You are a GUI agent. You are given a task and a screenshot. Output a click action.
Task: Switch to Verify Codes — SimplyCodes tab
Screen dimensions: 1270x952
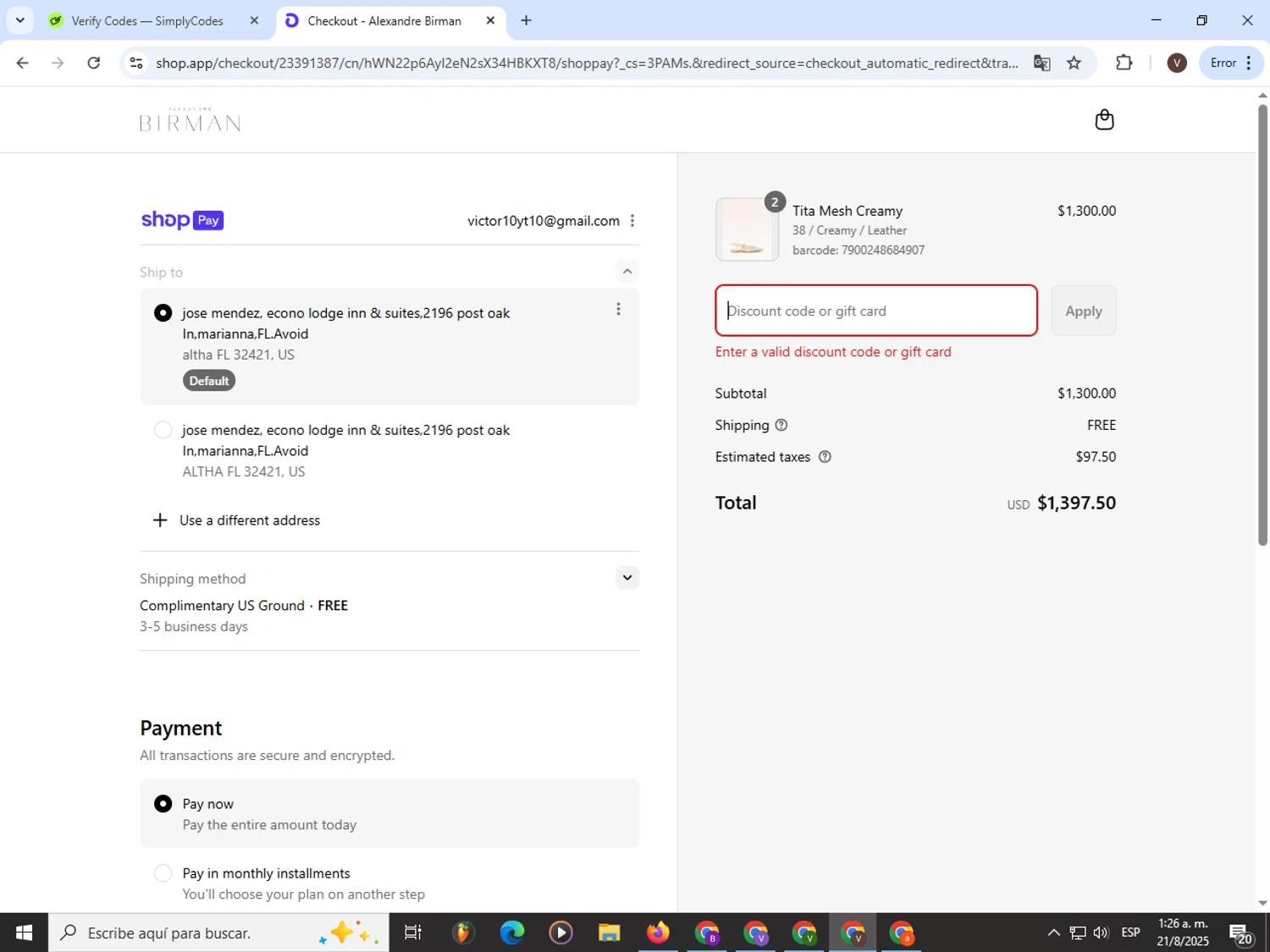146,20
